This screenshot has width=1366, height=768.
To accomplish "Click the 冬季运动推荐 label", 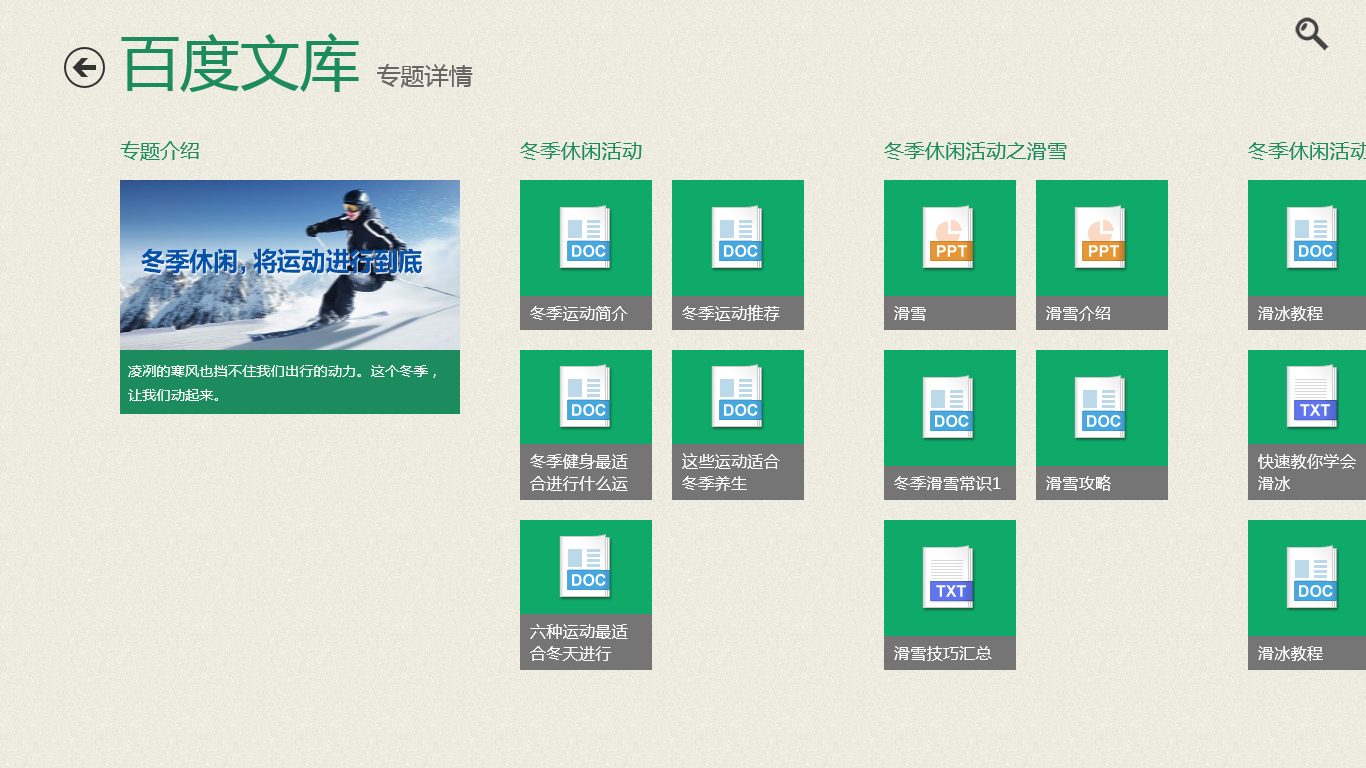I will click(x=731, y=313).
